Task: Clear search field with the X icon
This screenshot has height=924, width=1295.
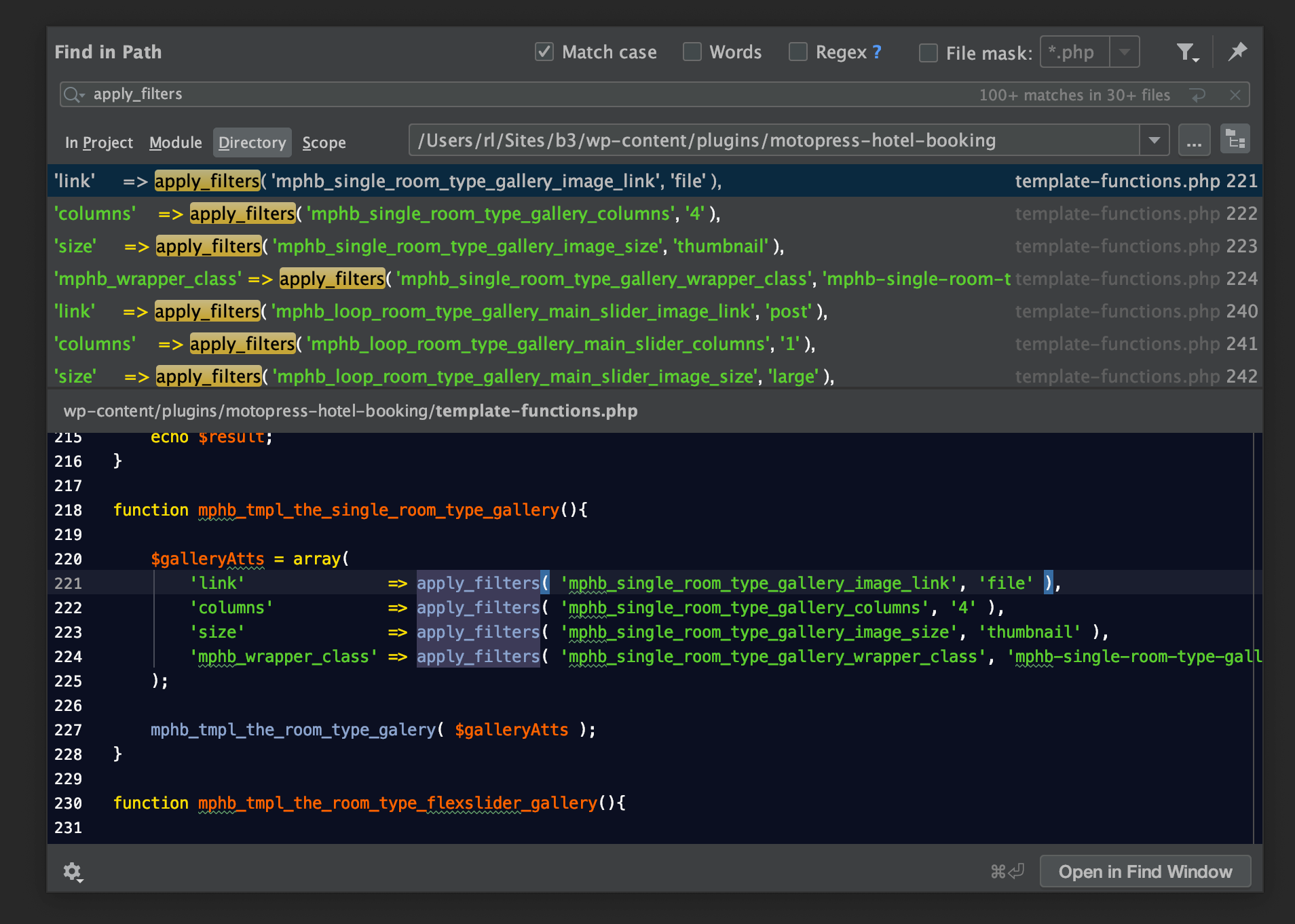Action: click(x=1235, y=95)
